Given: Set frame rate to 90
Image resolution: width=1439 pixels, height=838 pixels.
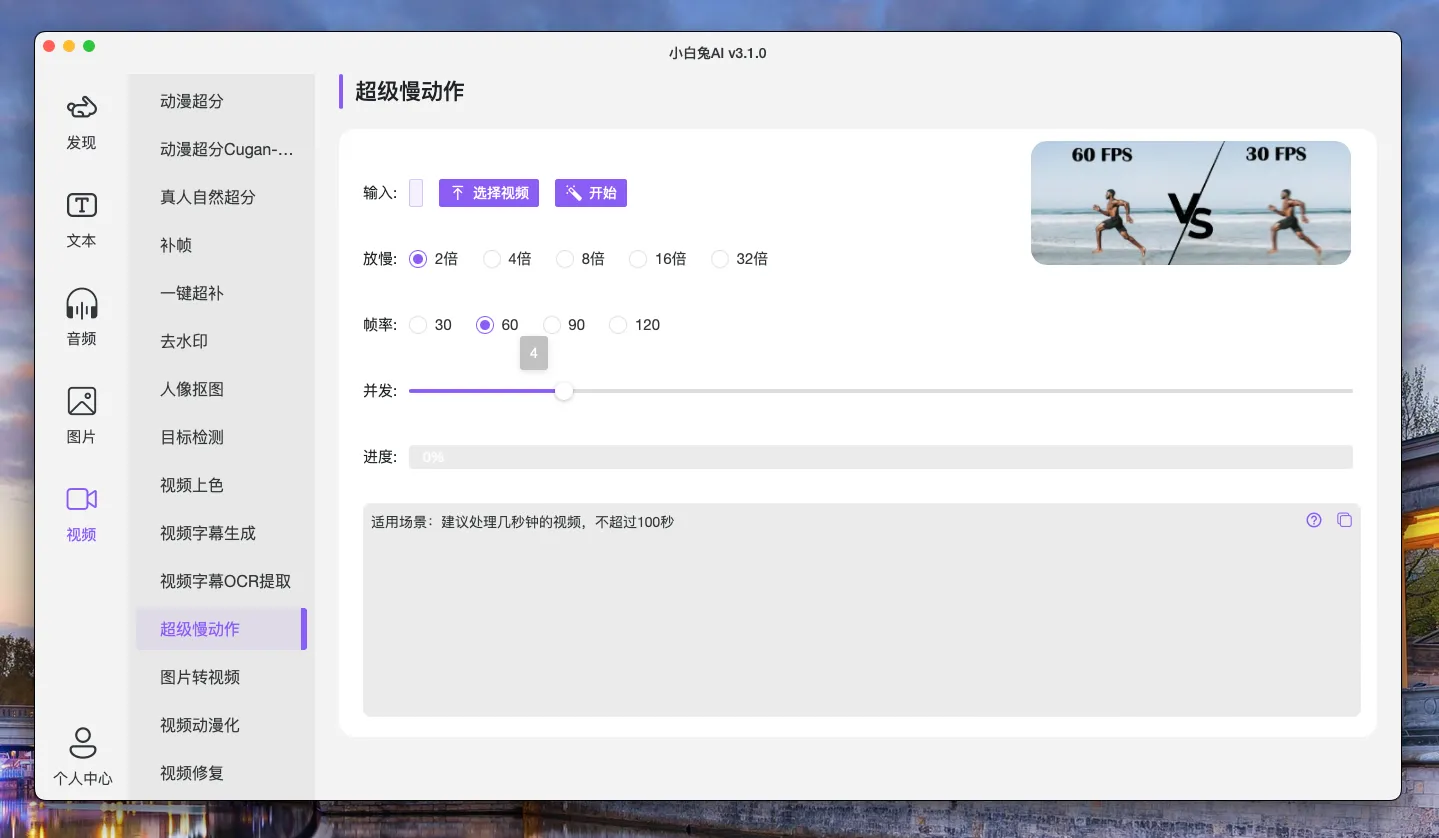Looking at the screenshot, I should (552, 325).
